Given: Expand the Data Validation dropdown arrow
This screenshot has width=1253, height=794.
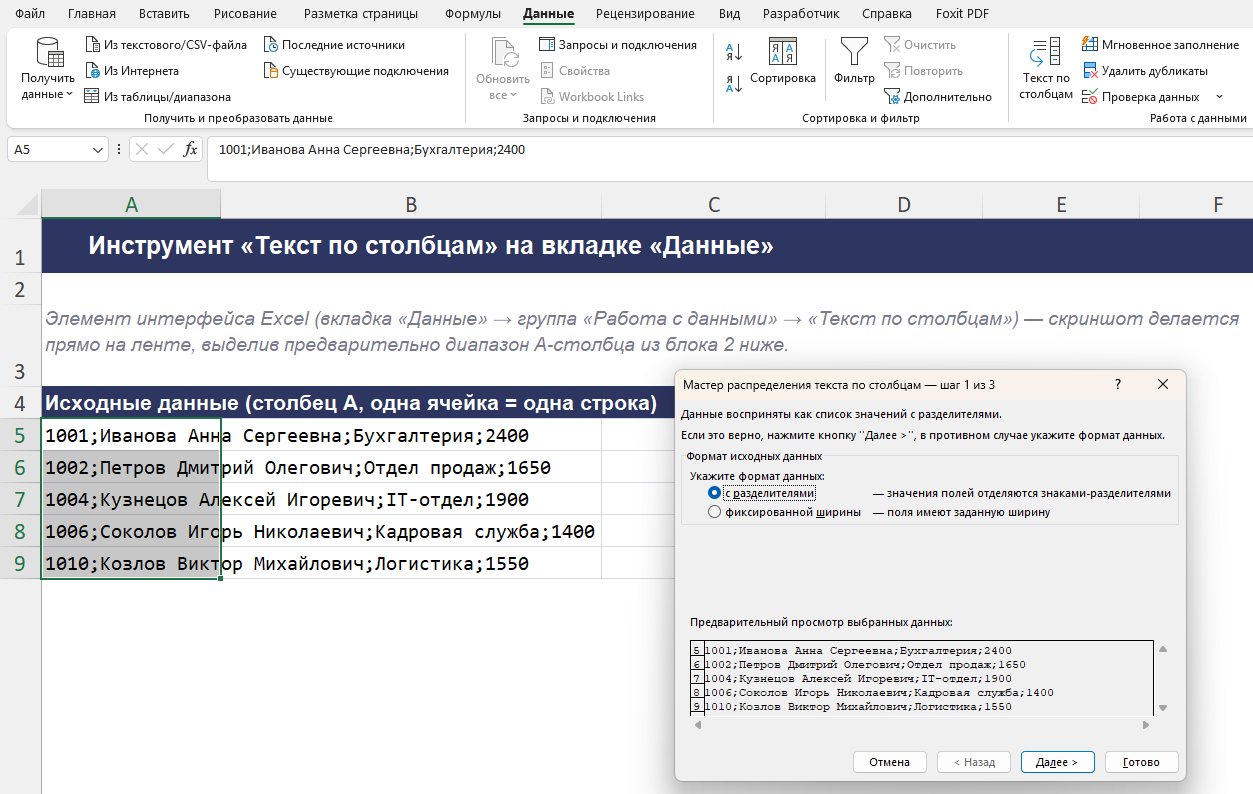Looking at the screenshot, I should coord(1219,97).
